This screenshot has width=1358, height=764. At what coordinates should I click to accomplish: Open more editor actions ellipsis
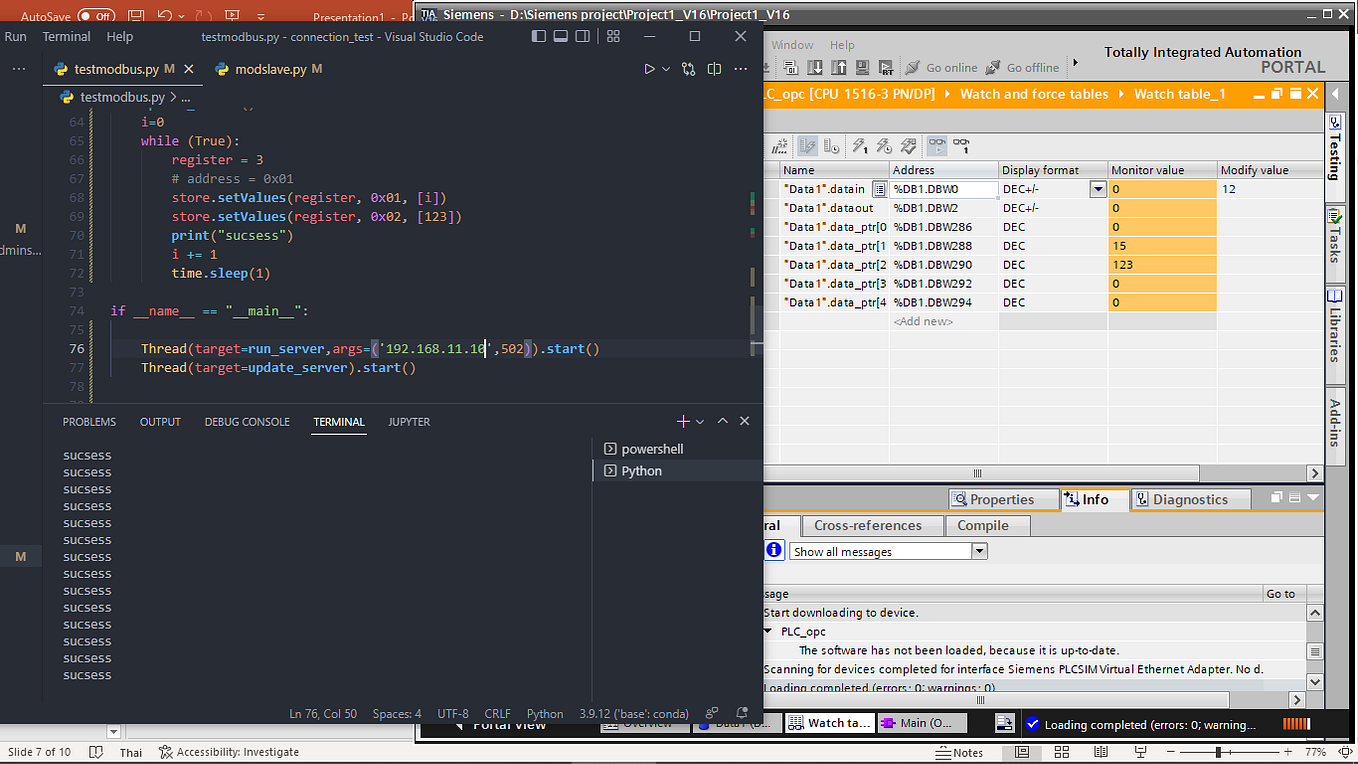pos(740,69)
